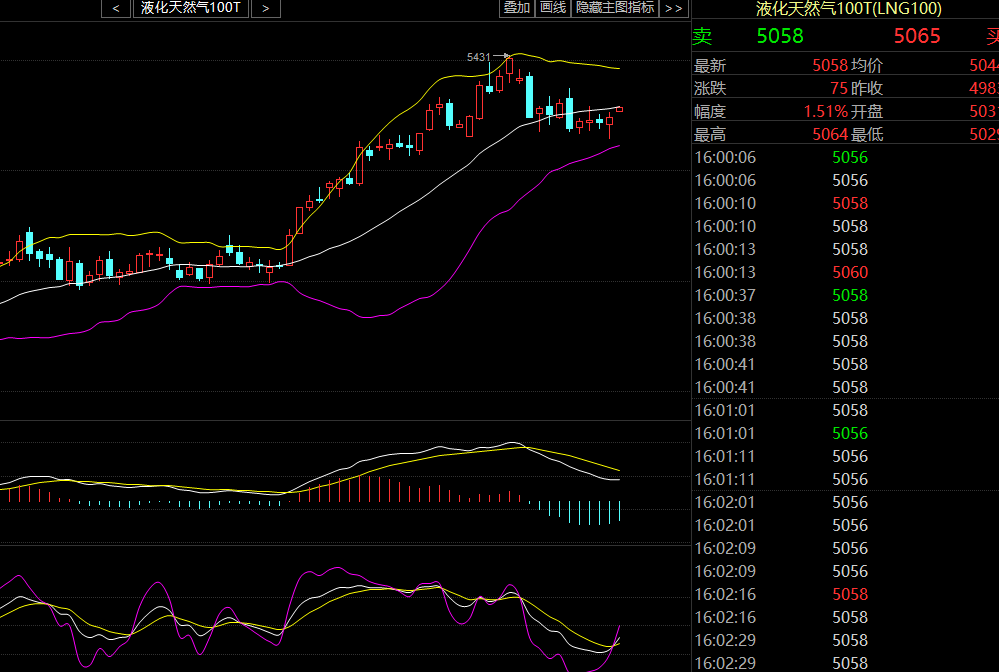The height and width of the screenshot is (672, 999).
Task: Go to previous contract with left arrow
Action: [x=116, y=8]
